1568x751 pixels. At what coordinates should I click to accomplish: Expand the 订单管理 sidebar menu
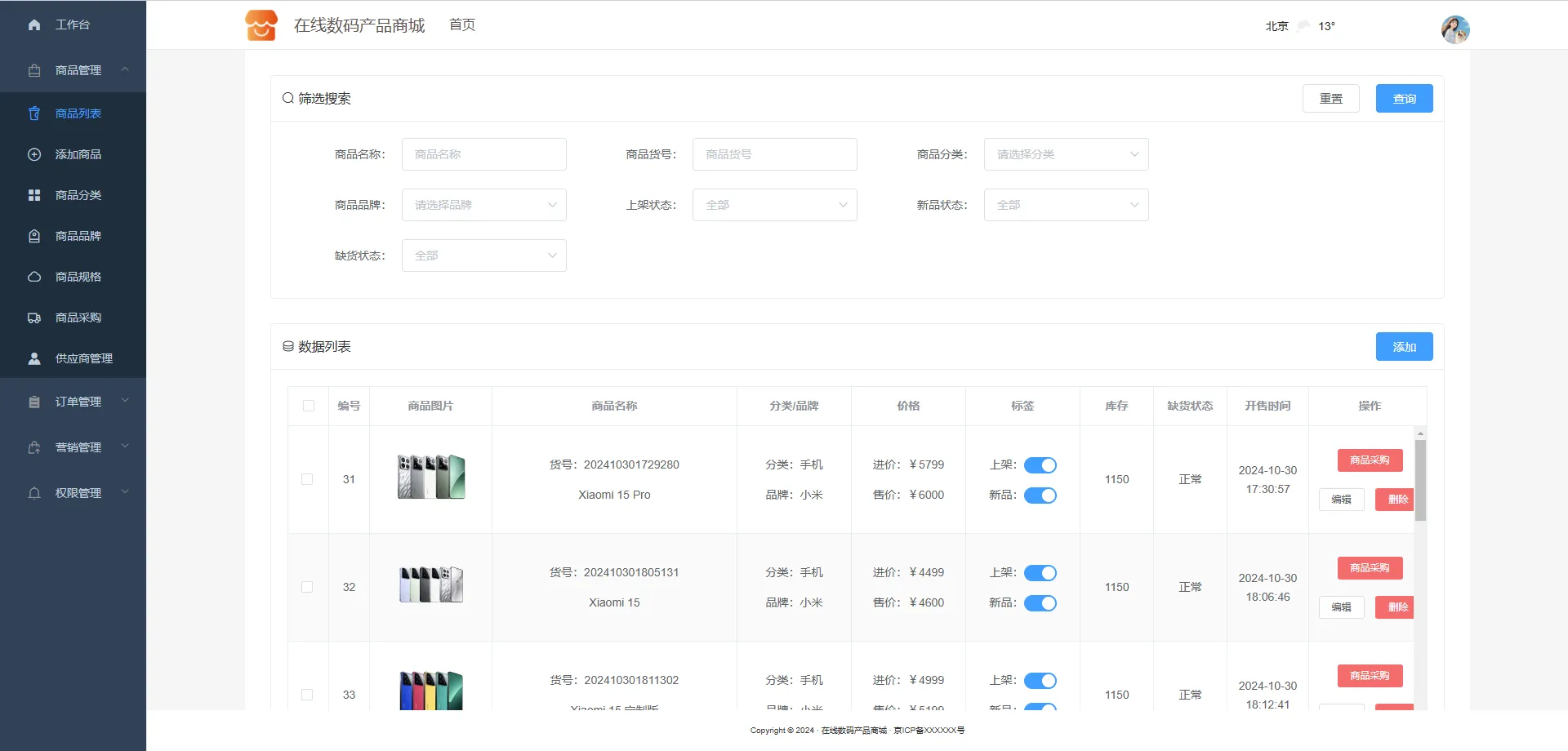[x=78, y=402]
